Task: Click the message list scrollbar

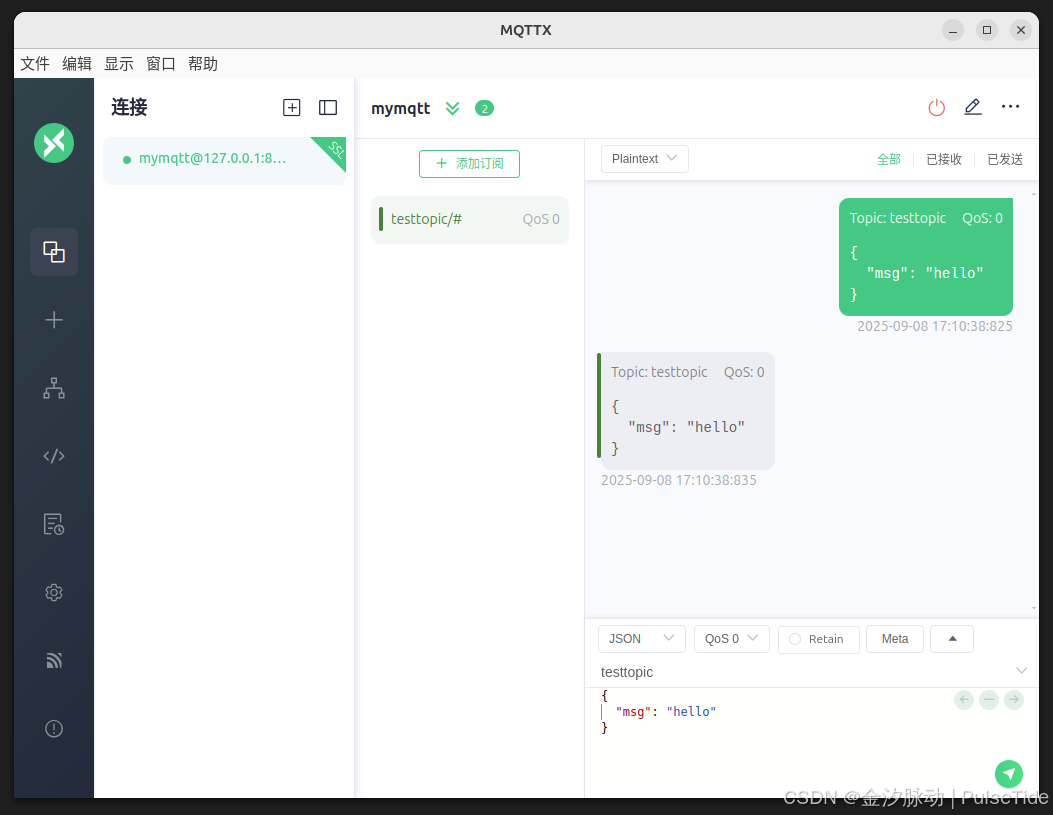Action: tap(1034, 401)
